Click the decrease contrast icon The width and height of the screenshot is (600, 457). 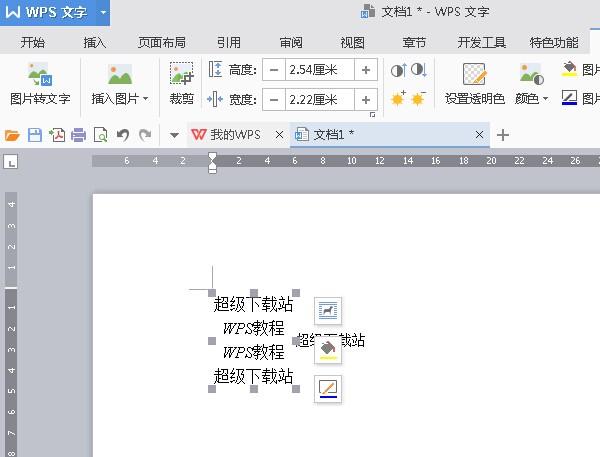point(419,70)
